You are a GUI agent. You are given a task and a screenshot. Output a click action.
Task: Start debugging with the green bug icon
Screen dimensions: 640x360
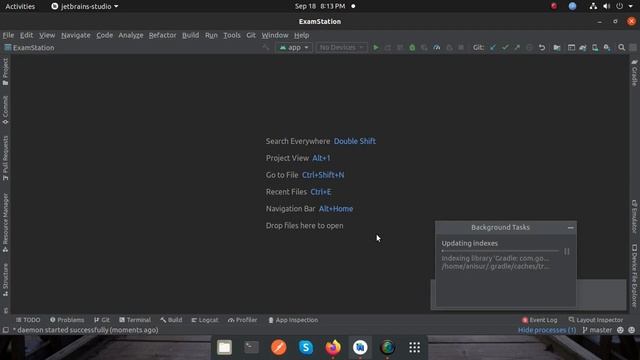(412, 48)
